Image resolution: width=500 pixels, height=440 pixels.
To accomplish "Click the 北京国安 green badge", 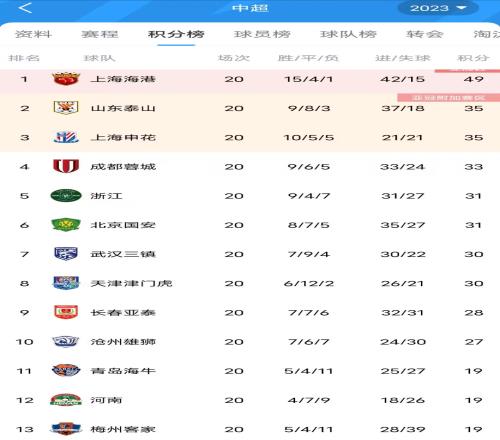I will coord(66,225).
